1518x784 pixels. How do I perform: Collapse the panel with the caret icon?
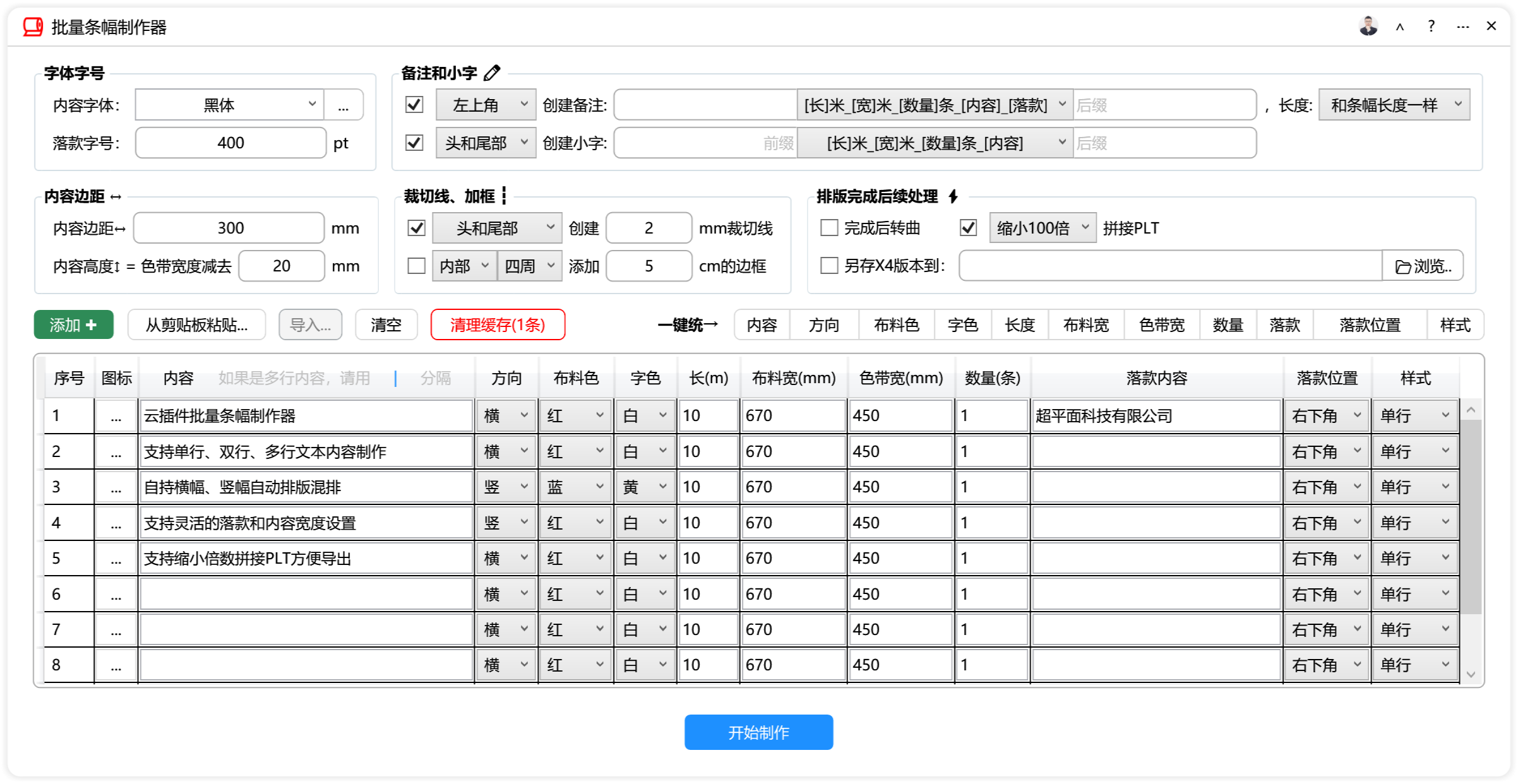(1400, 27)
